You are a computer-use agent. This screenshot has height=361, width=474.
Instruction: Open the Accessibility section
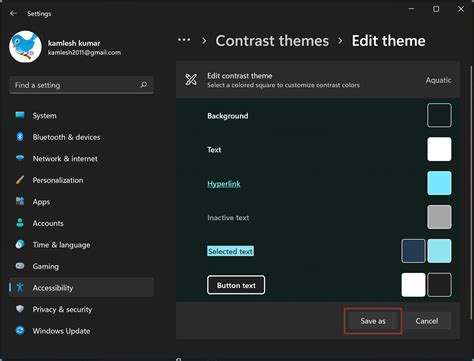82,287
